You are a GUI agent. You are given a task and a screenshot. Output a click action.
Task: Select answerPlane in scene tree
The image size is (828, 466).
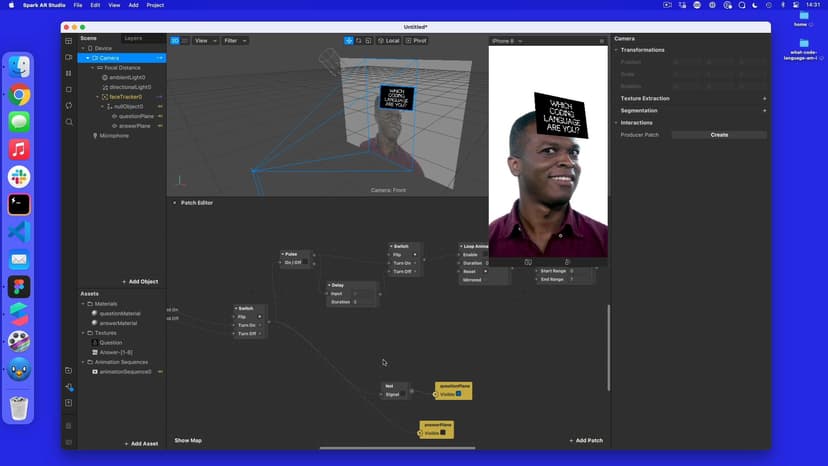click(x=134, y=126)
